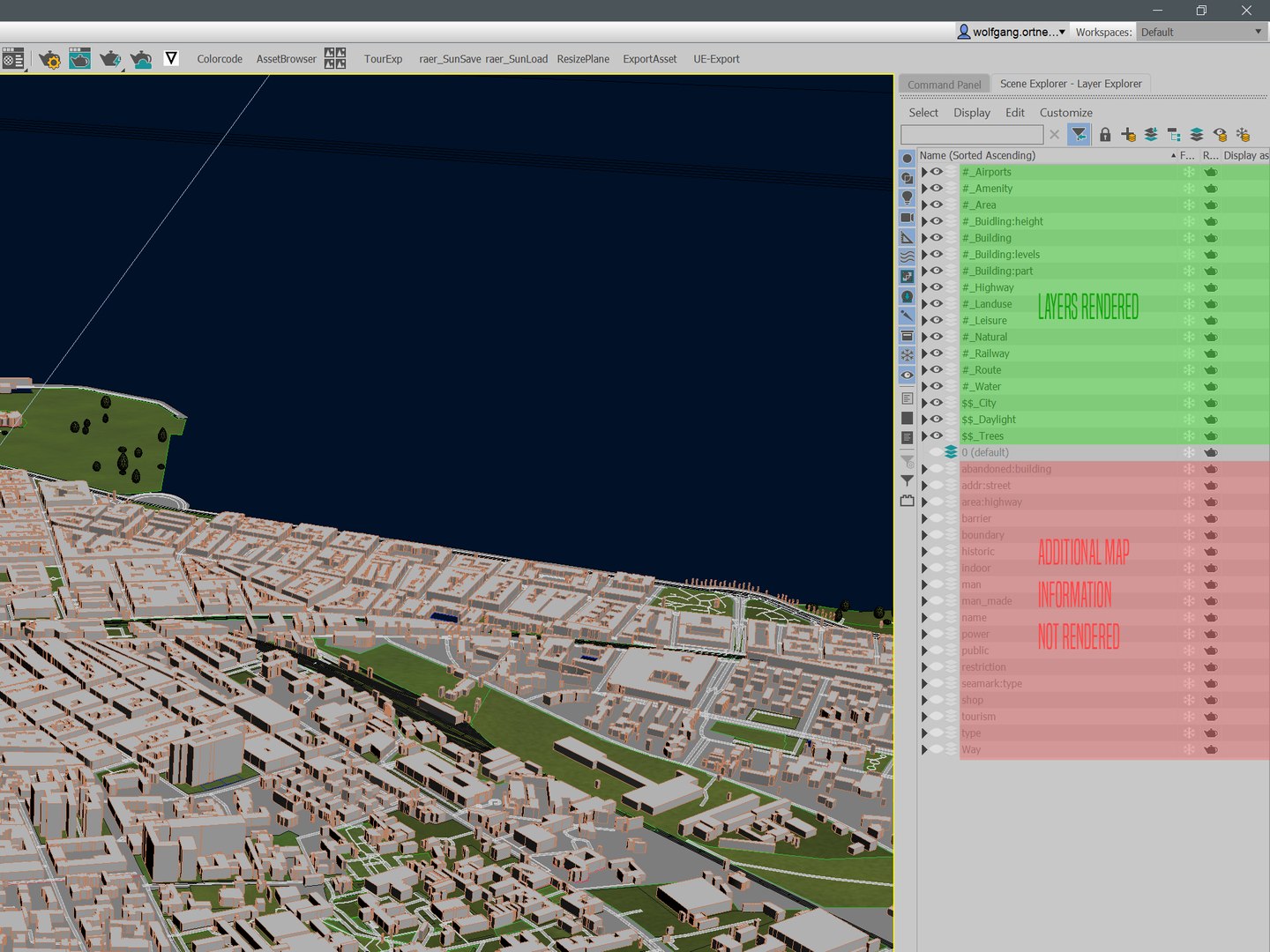This screenshot has height=952, width=1270.
Task: Click the ExportAsset toolbar button
Action: 650,59
